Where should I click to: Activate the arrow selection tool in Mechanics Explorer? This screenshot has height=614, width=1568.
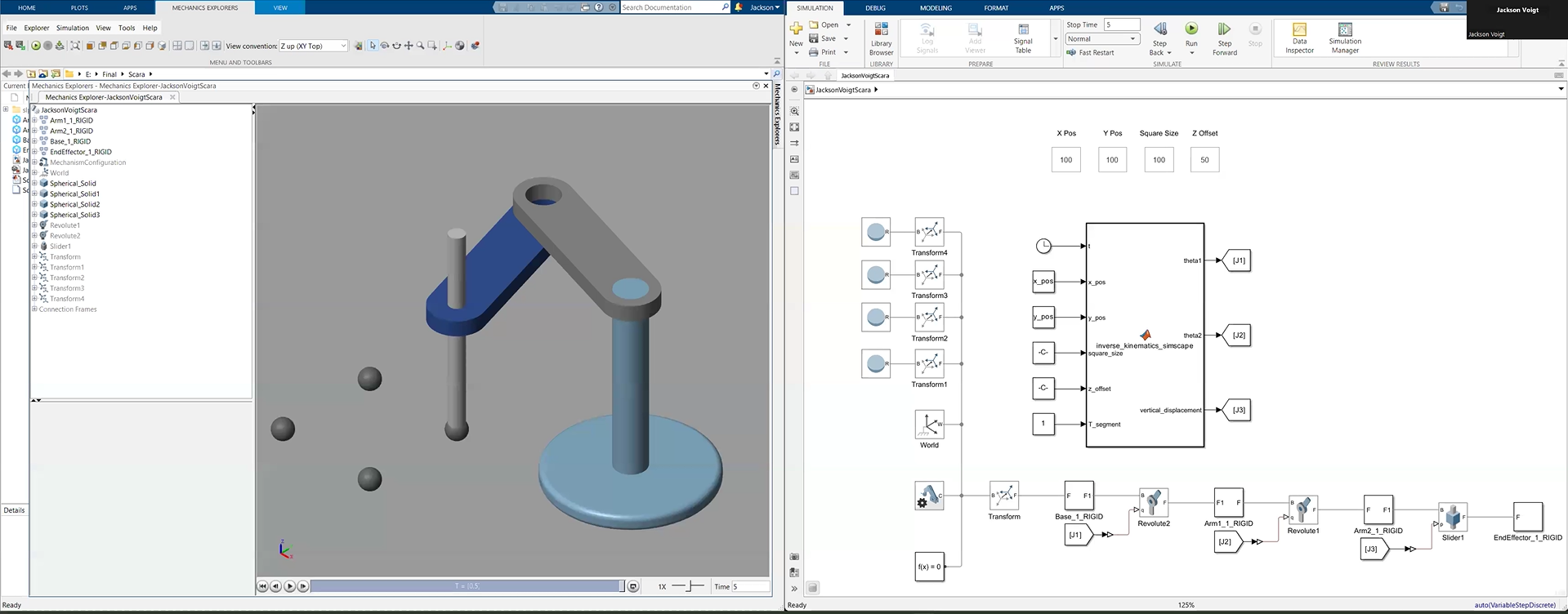pos(373,46)
